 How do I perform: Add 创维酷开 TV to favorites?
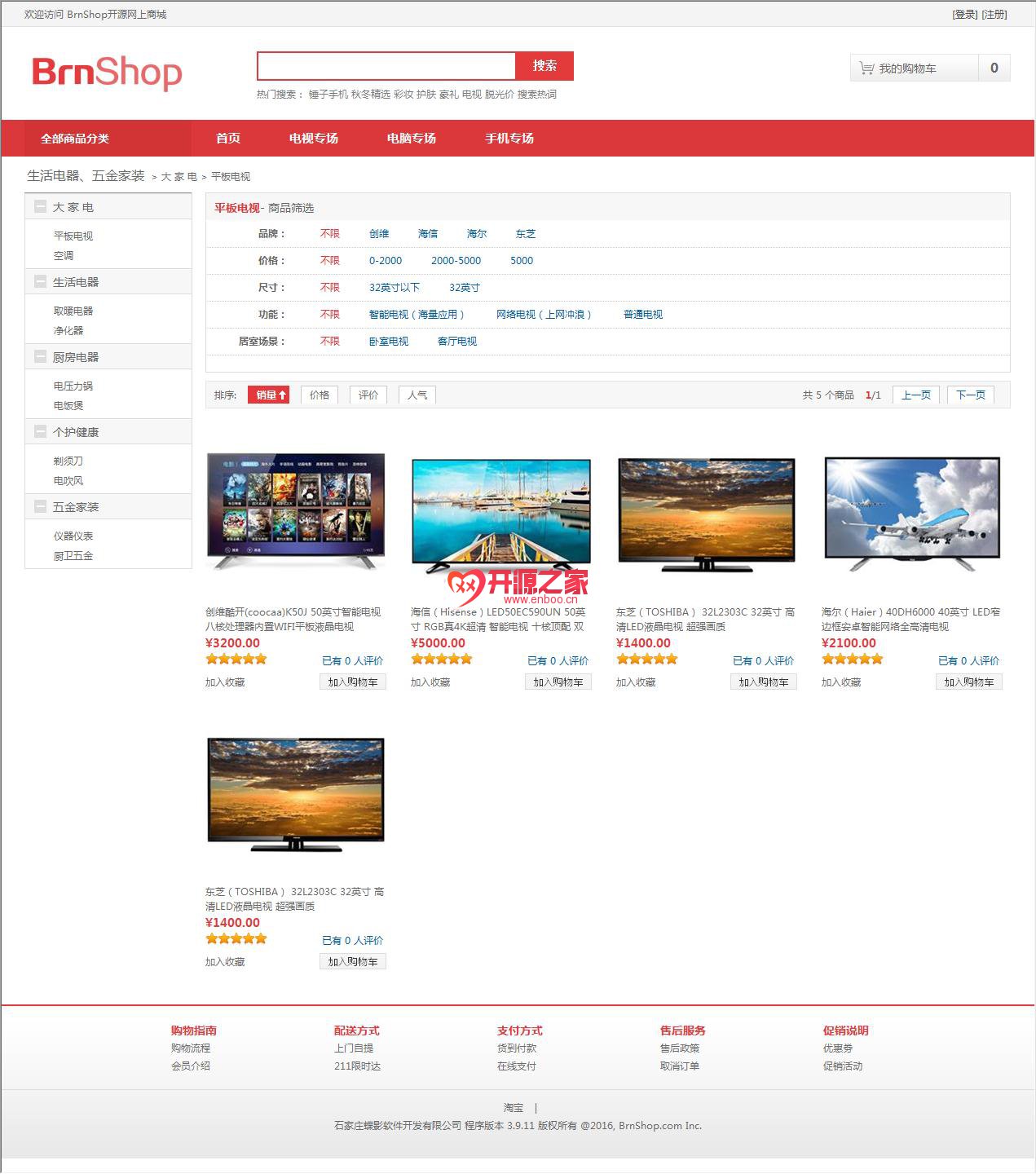point(225,682)
